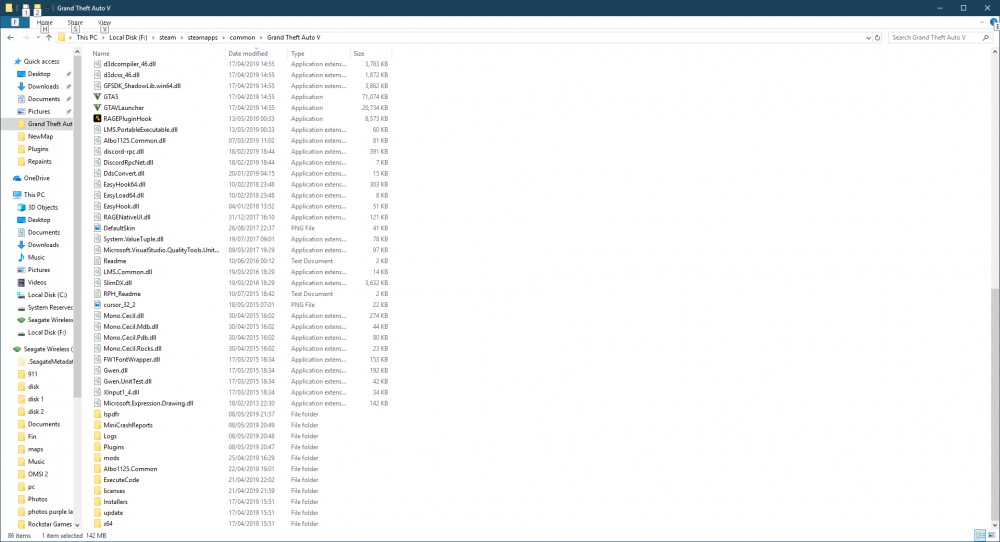This screenshot has height=542, width=1000.
Task: Expand breadcrumb arrow after This PC
Action: [103, 38]
